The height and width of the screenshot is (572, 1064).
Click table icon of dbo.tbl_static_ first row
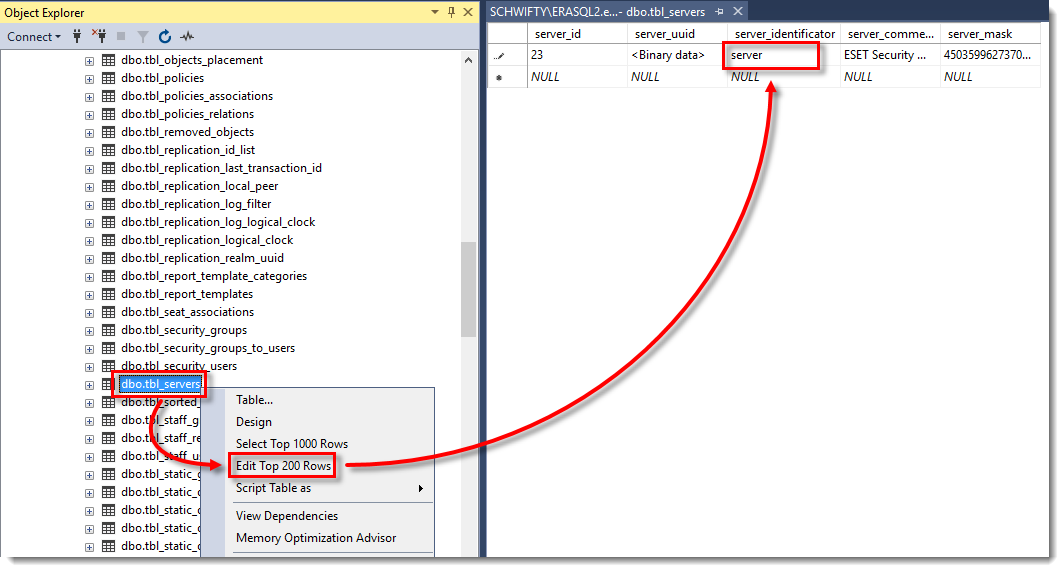click(x=108, y=474)
